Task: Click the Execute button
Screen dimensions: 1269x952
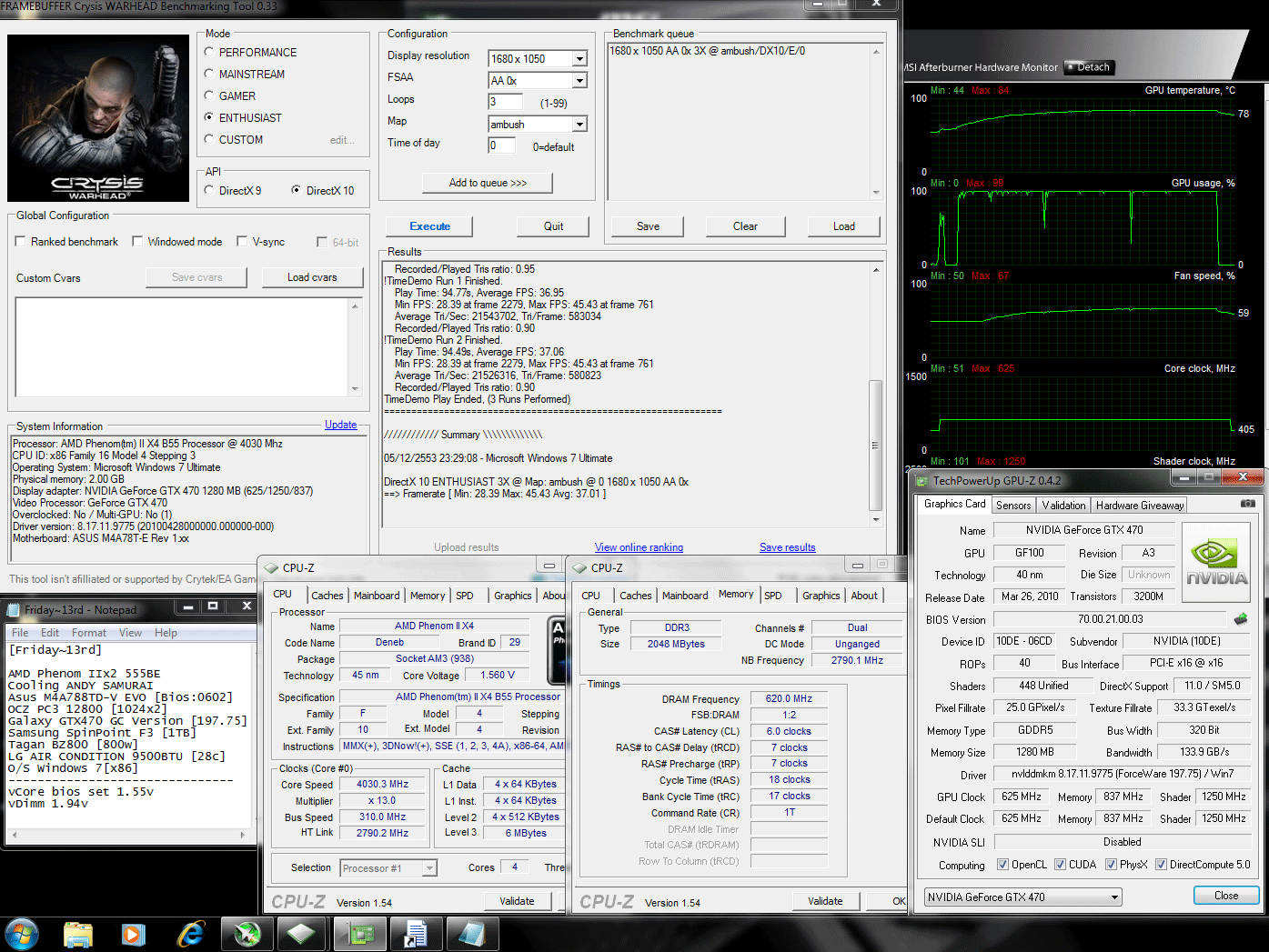Action: pos(429,226)
